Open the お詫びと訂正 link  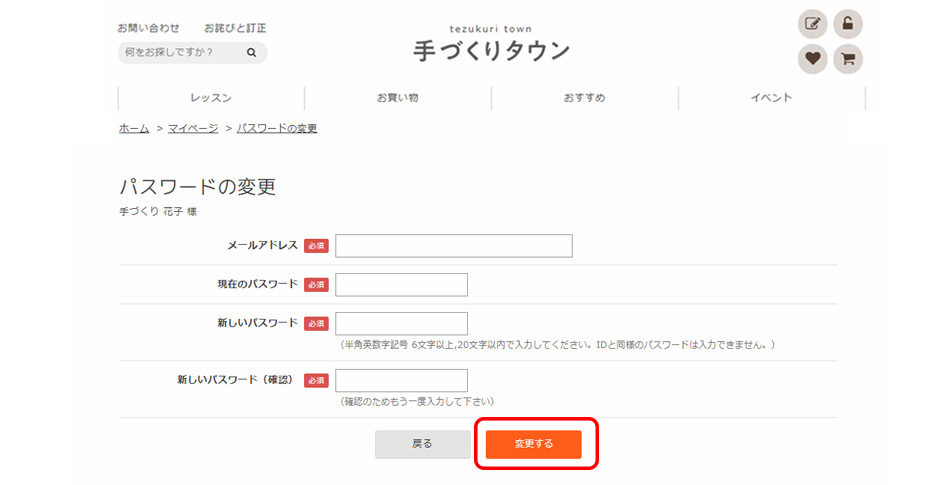[x=235, y=28]
